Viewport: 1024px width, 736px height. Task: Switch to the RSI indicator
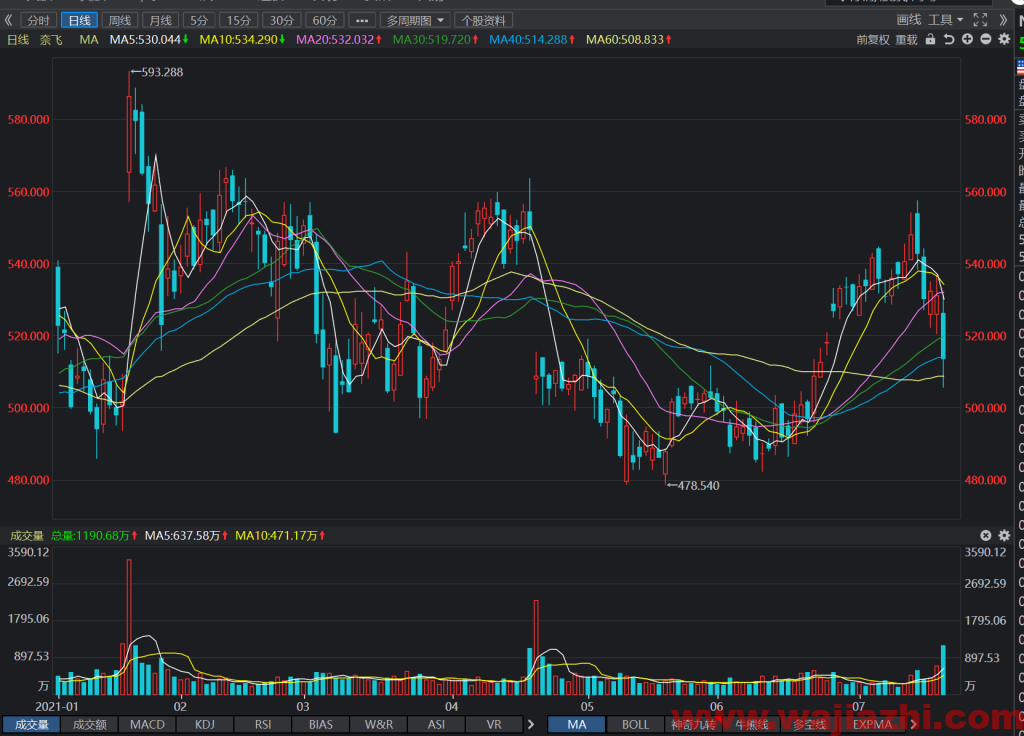[263, 725]
